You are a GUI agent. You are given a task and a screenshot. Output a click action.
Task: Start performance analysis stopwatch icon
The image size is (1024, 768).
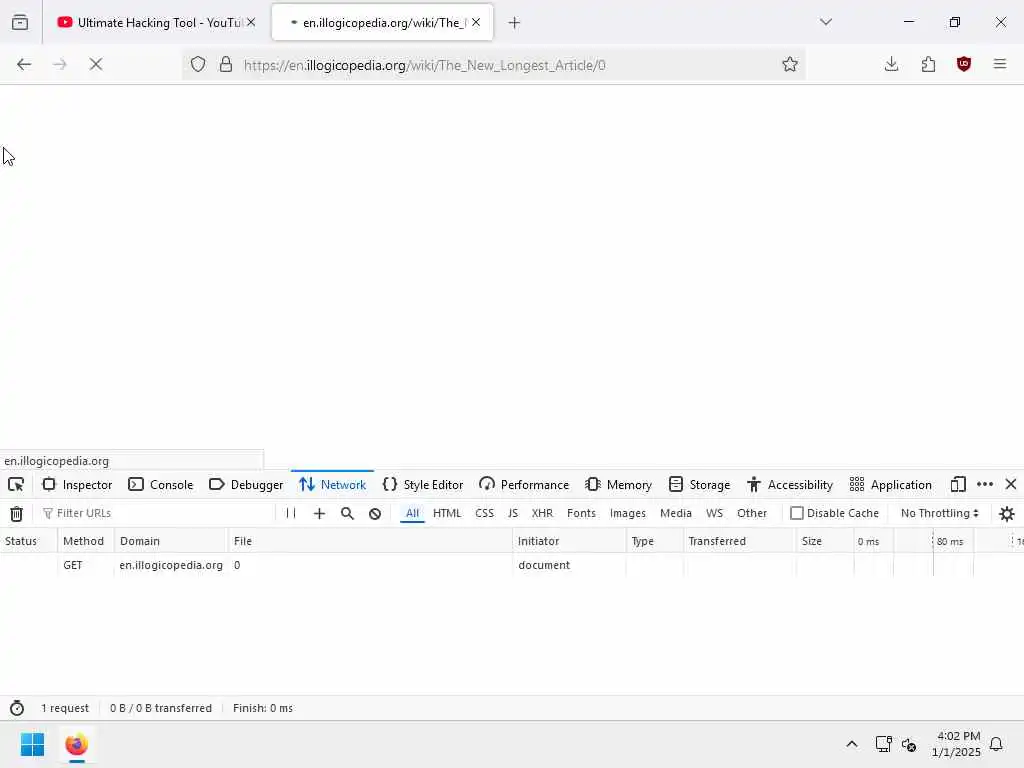click(x=17, y=709)
